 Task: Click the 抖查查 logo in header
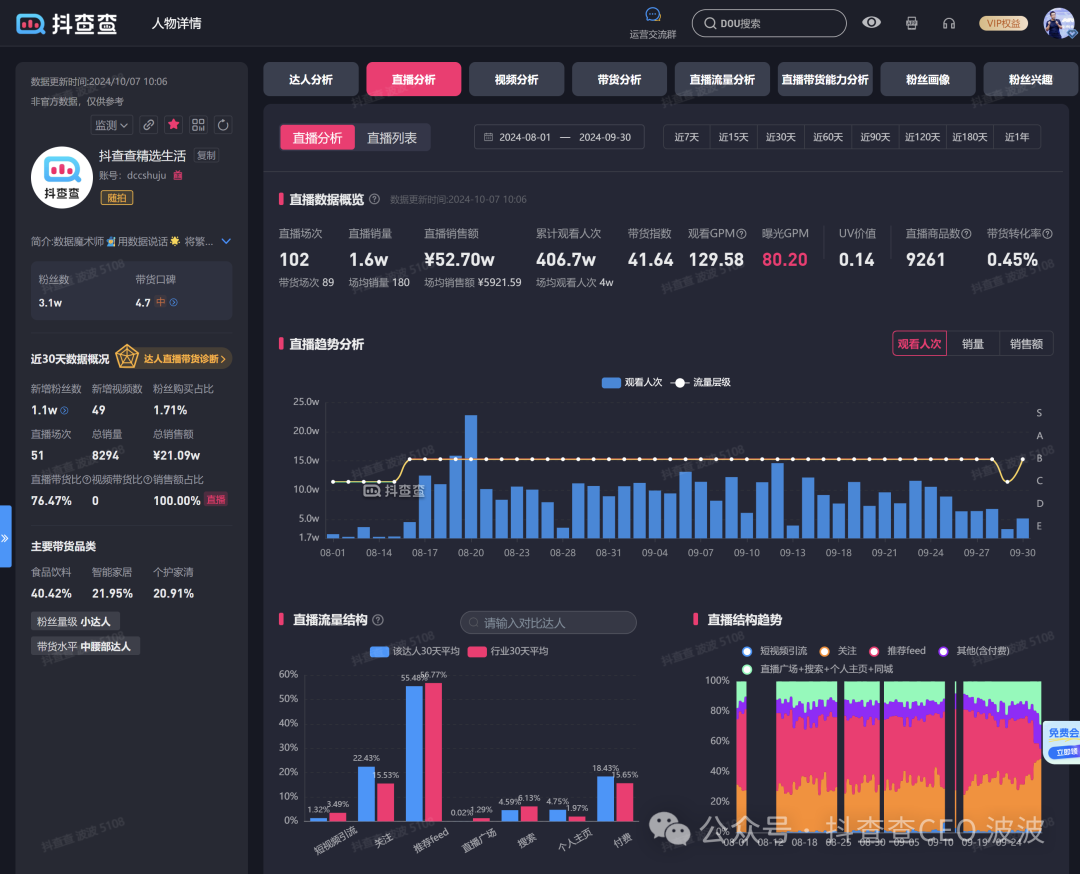pos(67,23)
